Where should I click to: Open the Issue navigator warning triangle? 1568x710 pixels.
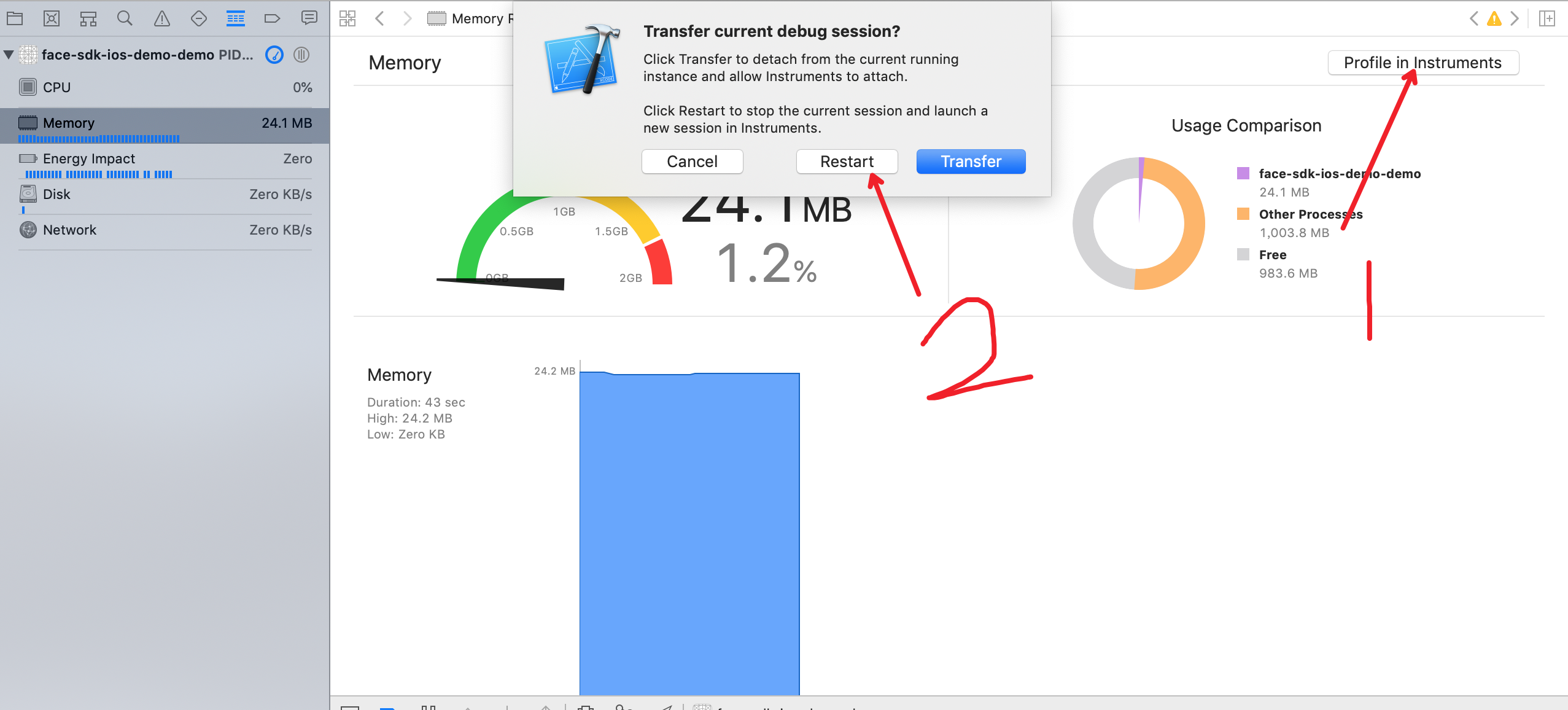click(x=161, y=18)
